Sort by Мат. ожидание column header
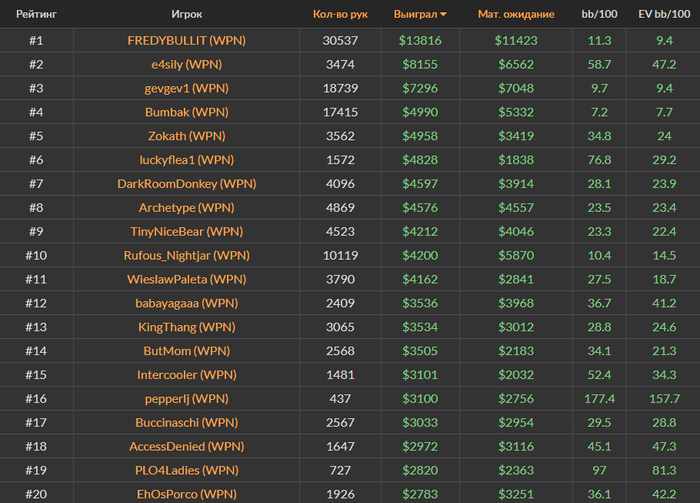The height and width of the screenshot is (503, 700). (516, 14)
